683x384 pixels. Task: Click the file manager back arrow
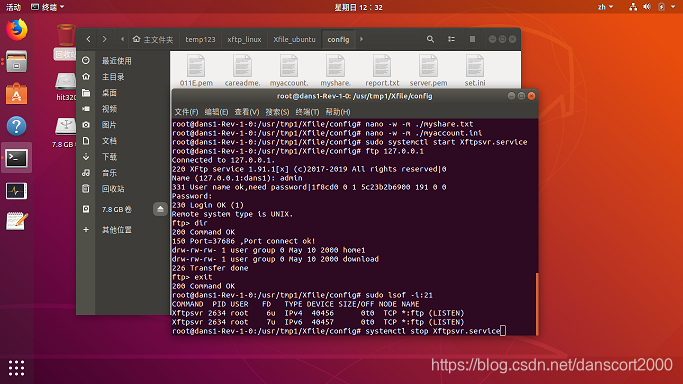tap(88, 39)
